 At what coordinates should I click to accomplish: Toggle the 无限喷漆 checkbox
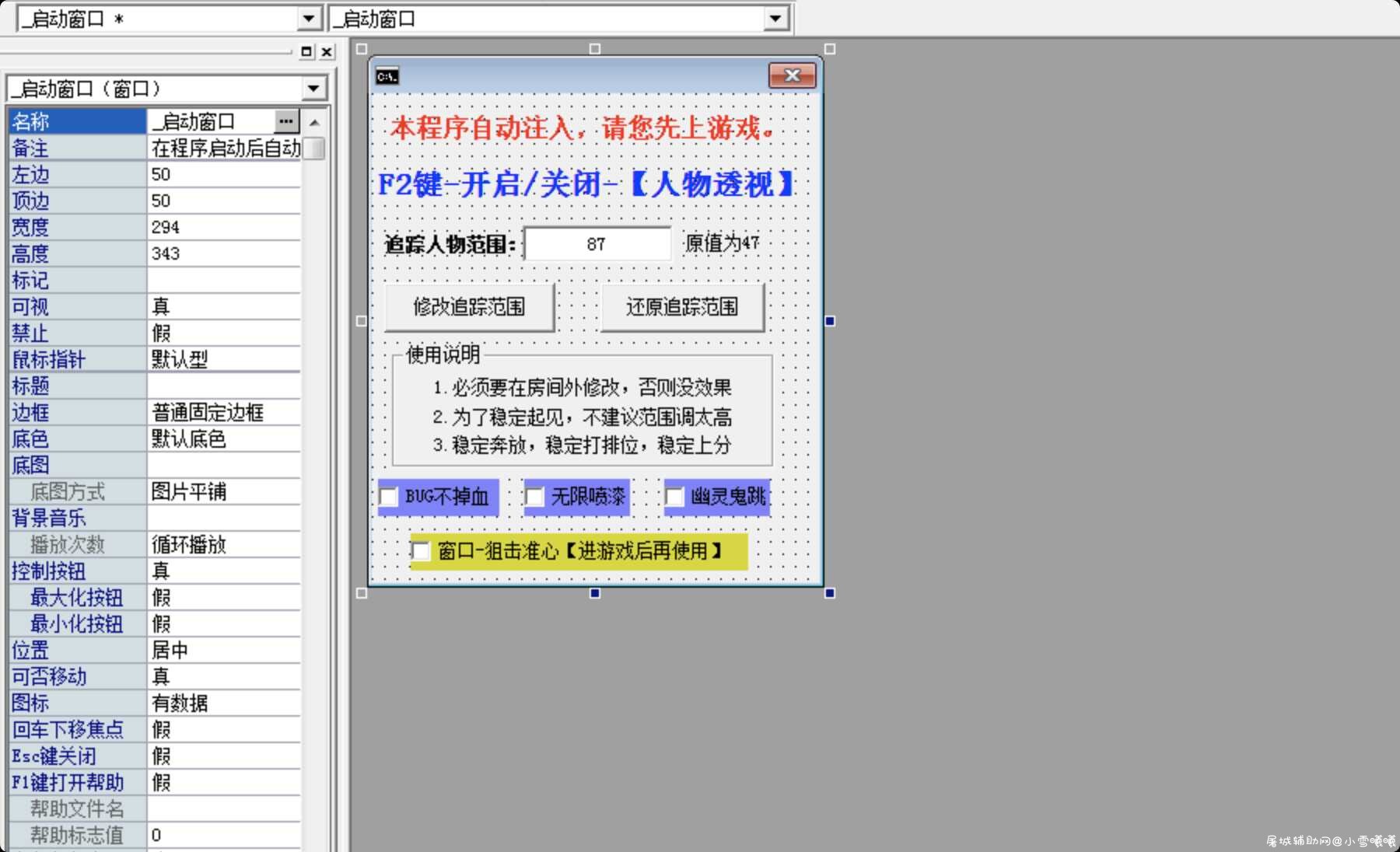click(x=534, y=497)
